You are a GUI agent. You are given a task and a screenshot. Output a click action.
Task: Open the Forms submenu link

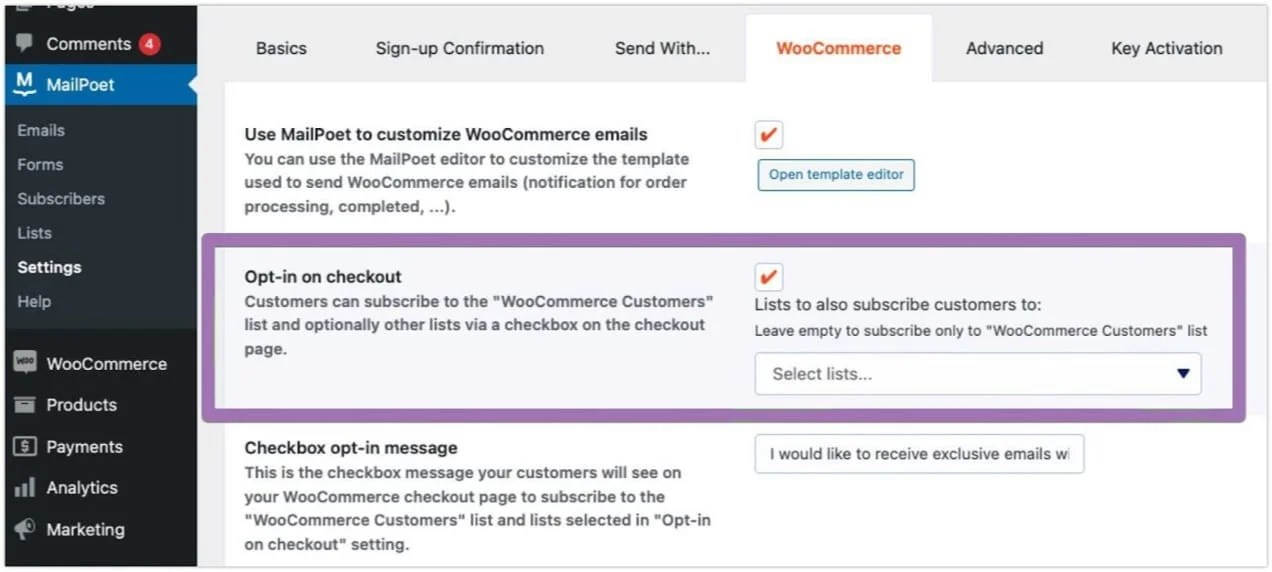(x=40, y=165)
